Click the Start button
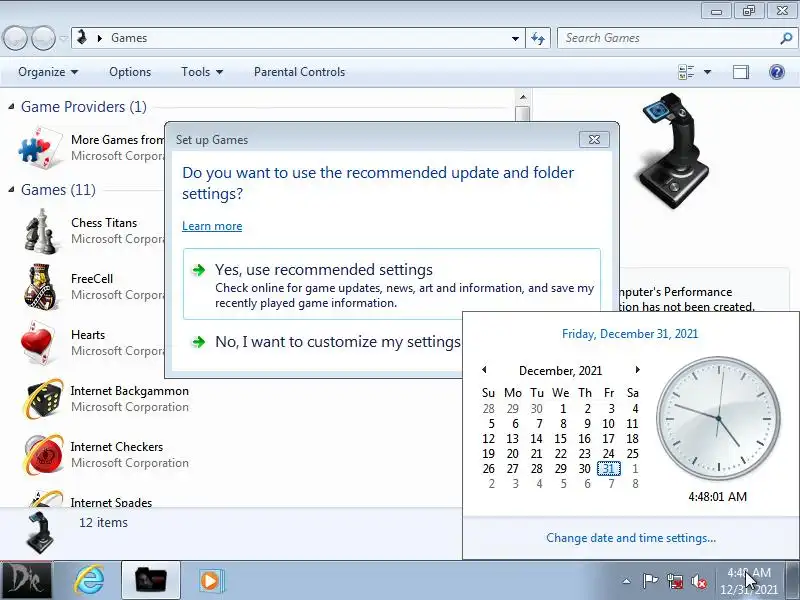 (x=26, y=580)
